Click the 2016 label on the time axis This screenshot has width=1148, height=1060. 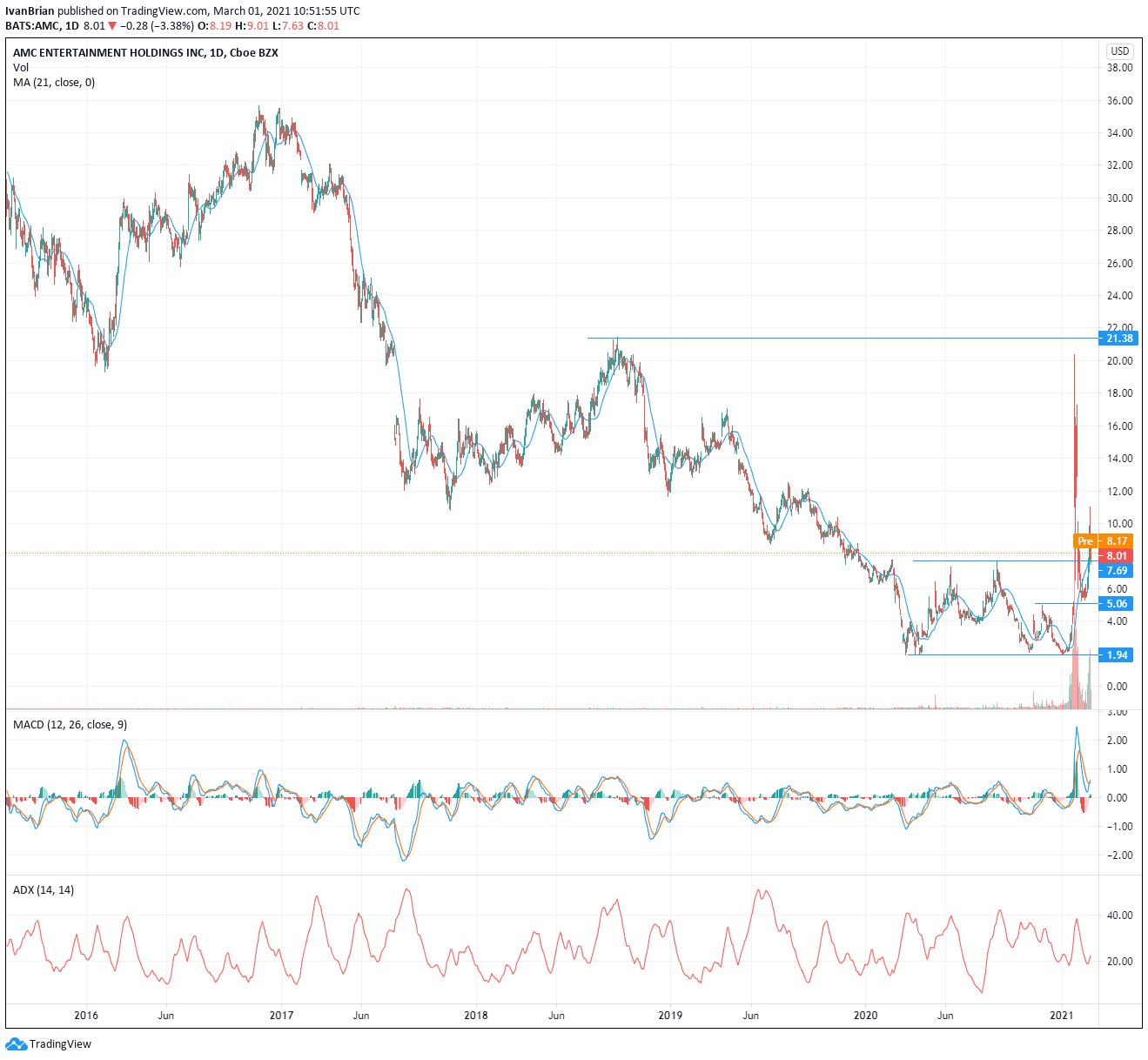86,1016
